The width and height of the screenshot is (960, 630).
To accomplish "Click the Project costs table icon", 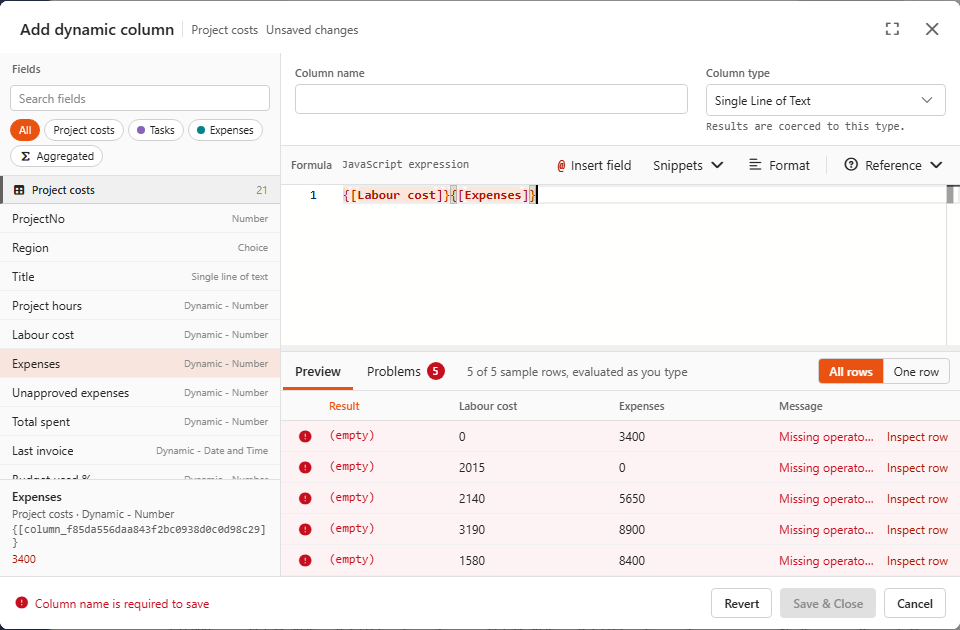I will click(19, 190).
